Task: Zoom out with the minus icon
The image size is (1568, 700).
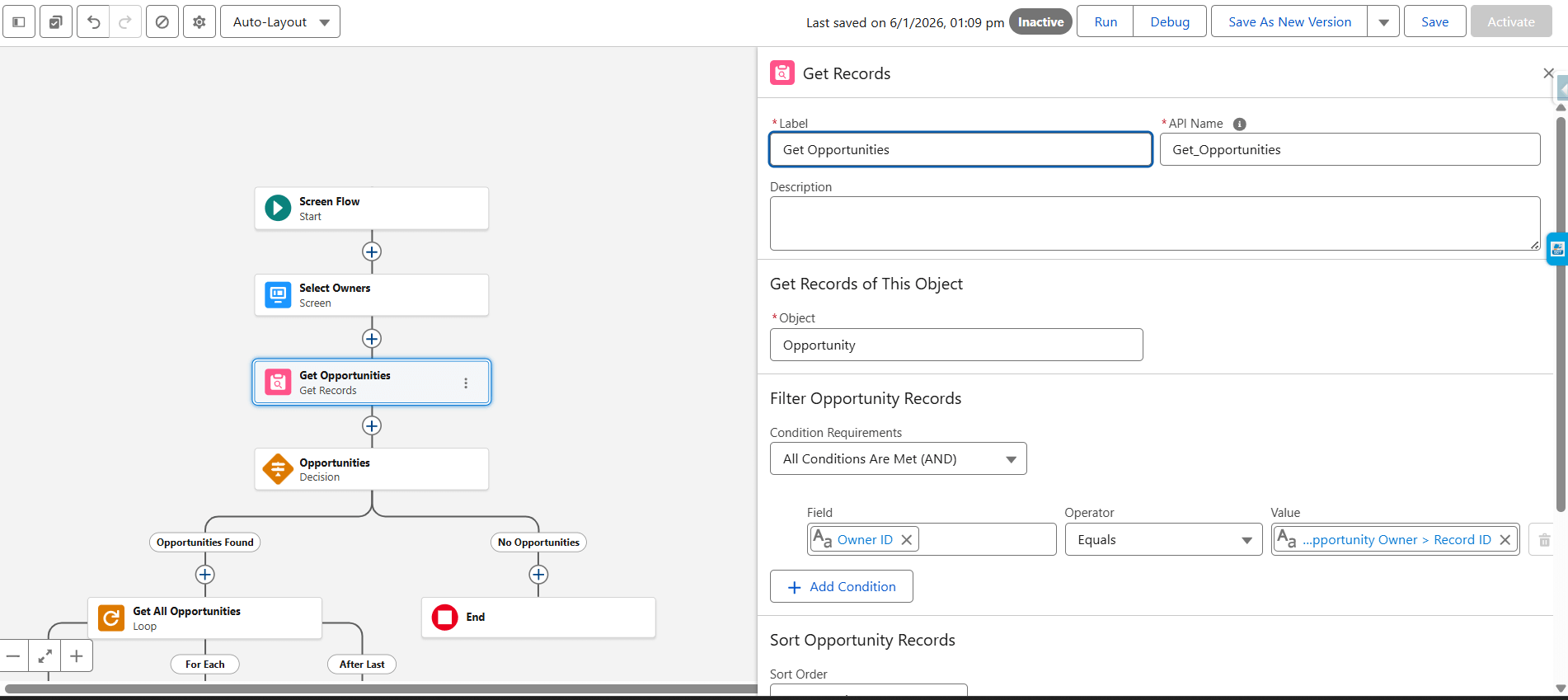Action: pos(13,656)
